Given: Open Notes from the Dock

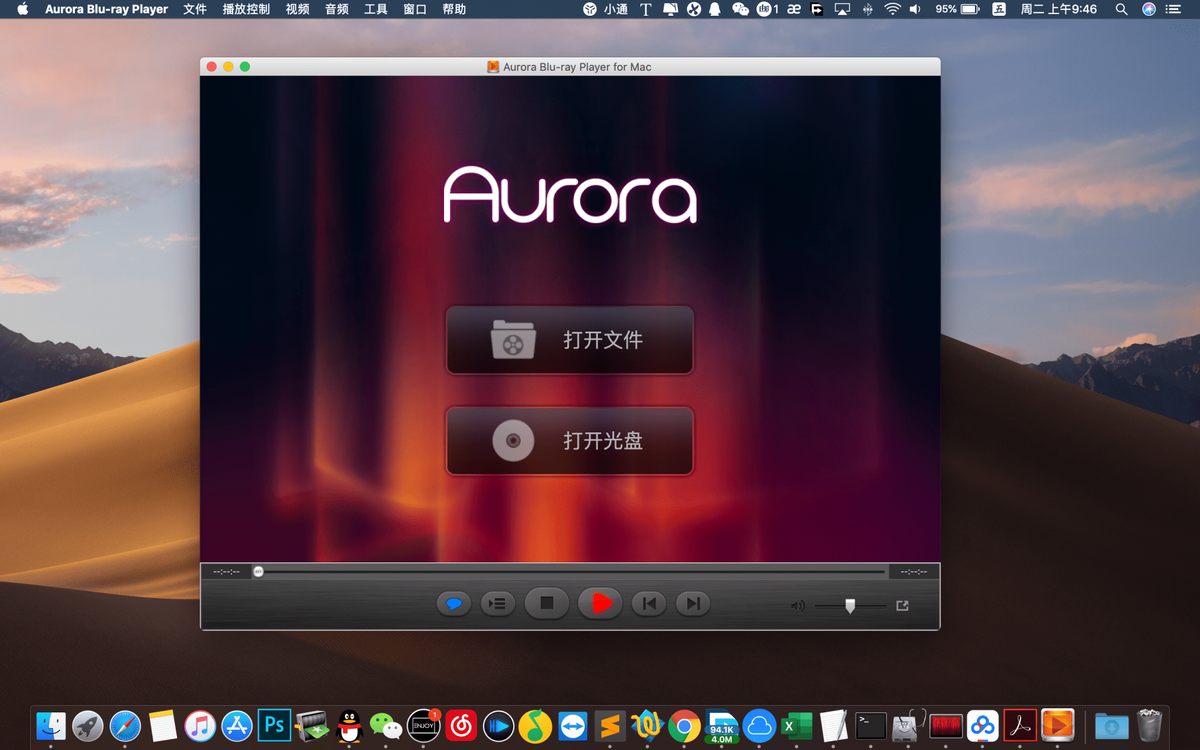Looking at the screenshot, I should coord(162,724).
